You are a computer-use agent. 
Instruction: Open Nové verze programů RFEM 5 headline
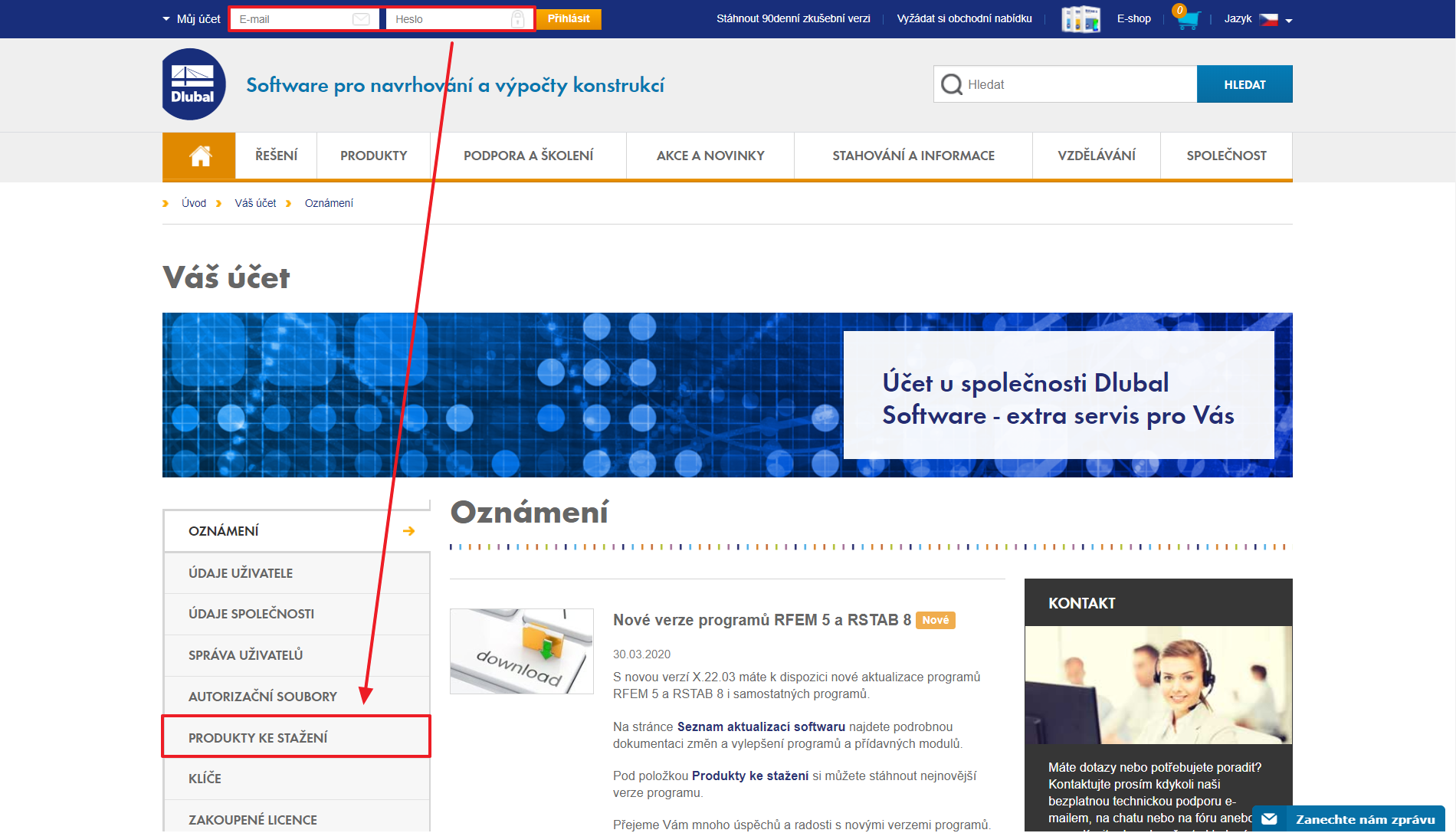point(762,620)
